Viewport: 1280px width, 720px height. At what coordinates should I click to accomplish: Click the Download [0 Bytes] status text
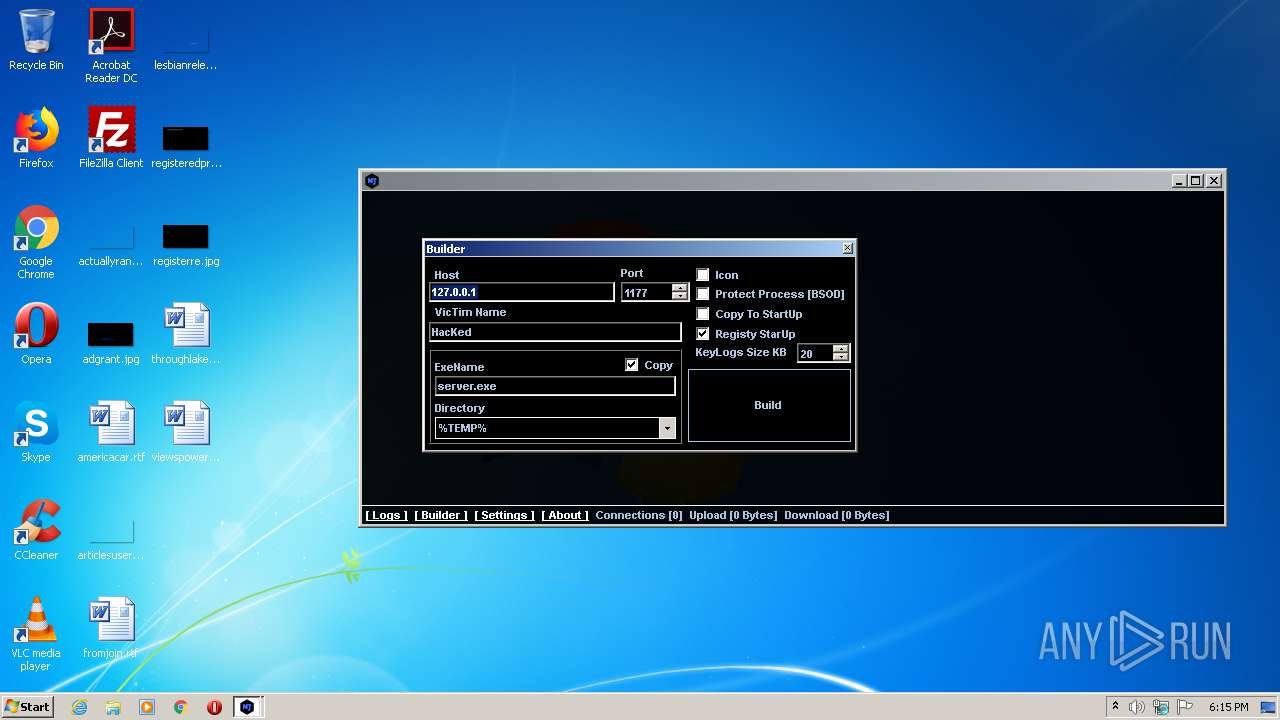[837, 515]
